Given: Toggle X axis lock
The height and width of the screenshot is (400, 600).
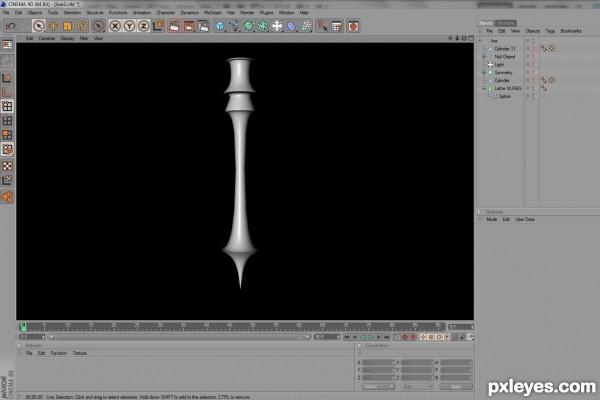Looking at the screenshot, I should tap(115, 26).
